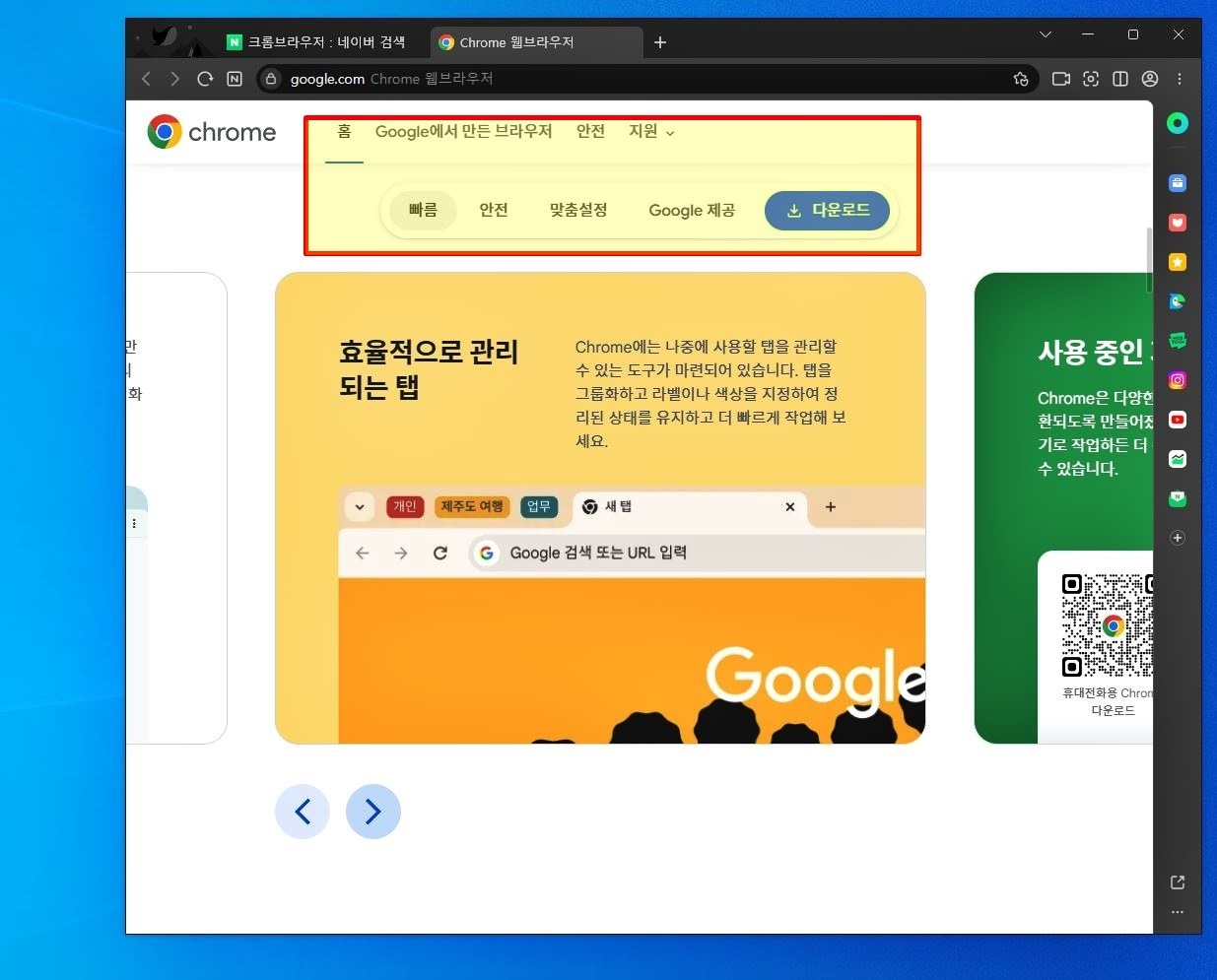Click the page vertical scrollbar thumb
The width and height of the screenshot is (1217, 980).
tap(1149, 260)
